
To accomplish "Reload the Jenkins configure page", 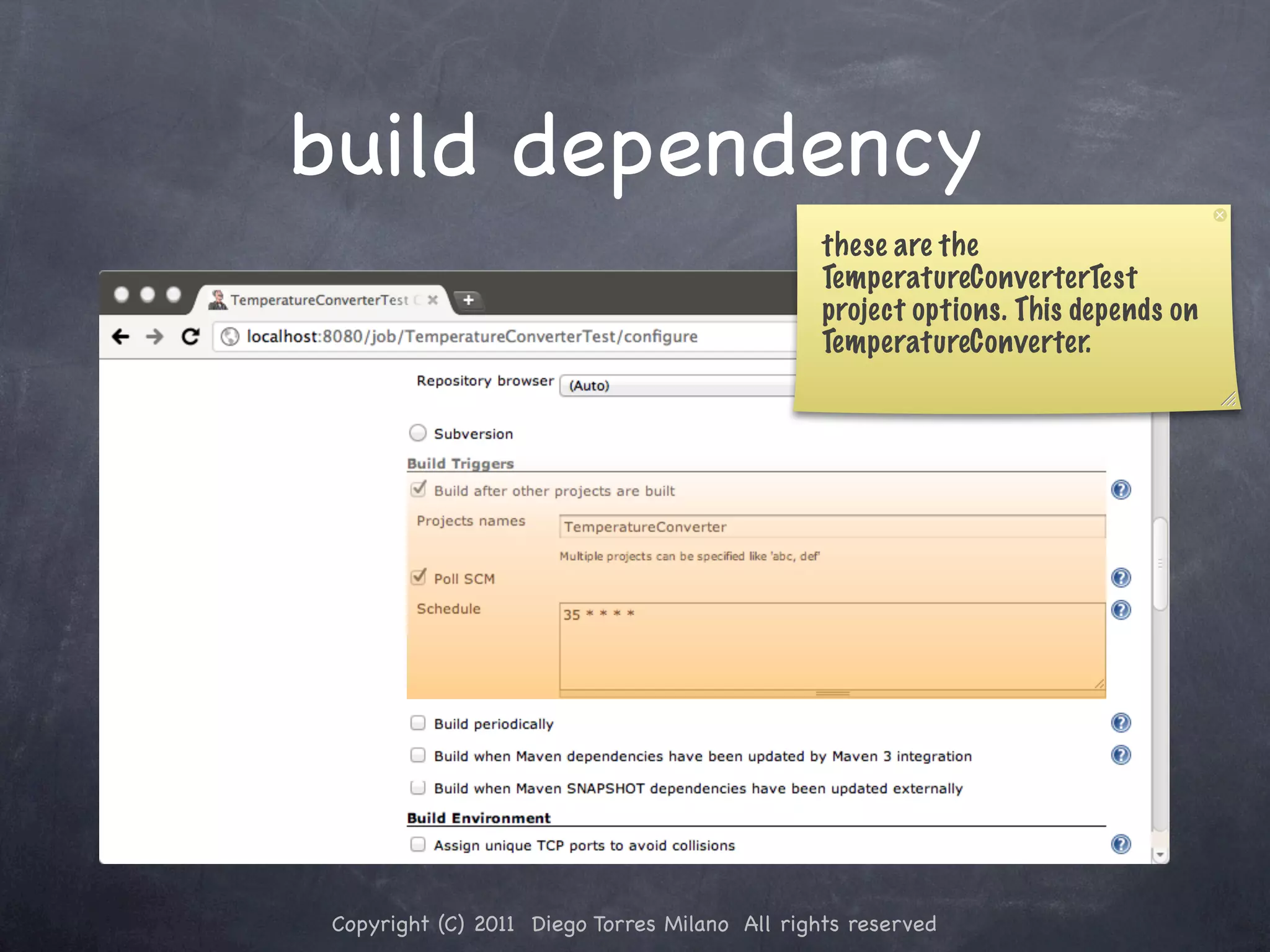I will click(190, 336).
